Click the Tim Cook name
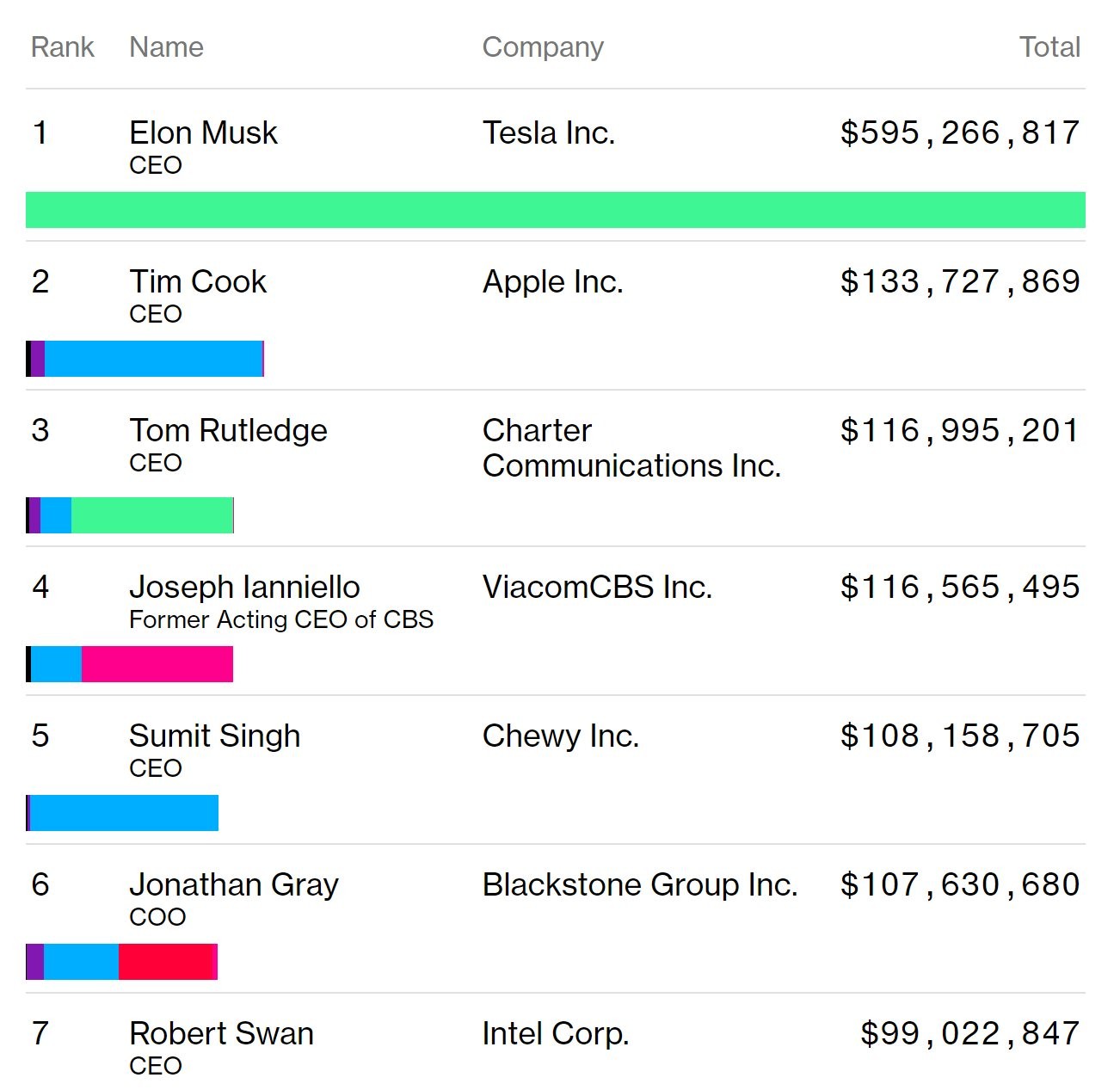Screen dimensions: 1120x1090 coord(198,282)
